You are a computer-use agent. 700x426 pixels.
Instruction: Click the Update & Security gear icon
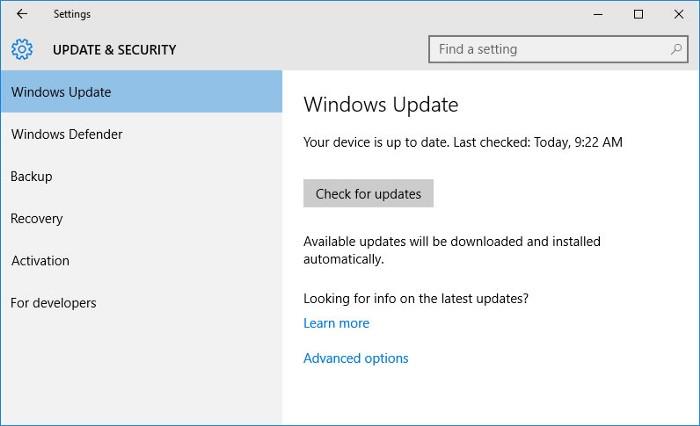click(22, 49)
